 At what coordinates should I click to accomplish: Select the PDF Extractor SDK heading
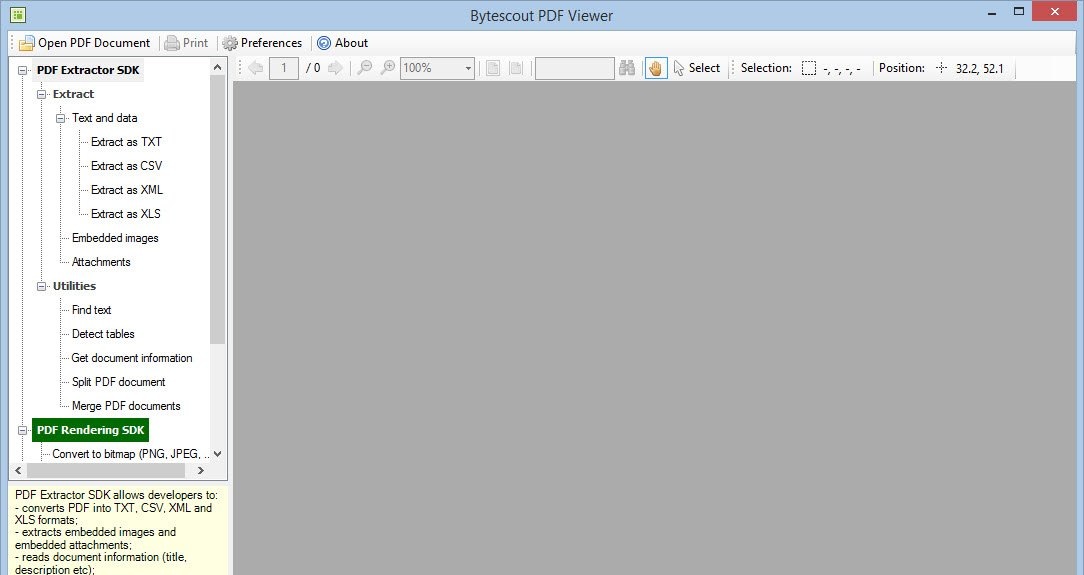coord(88,70)
